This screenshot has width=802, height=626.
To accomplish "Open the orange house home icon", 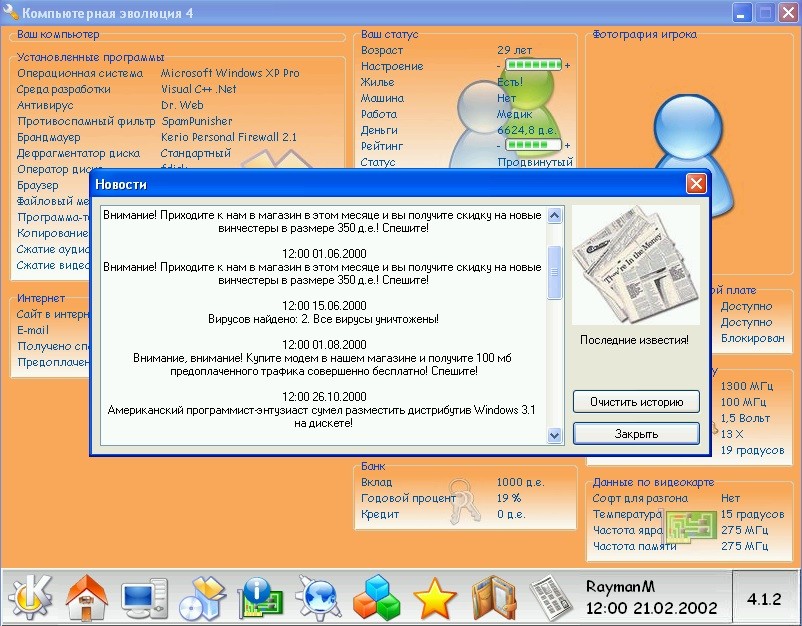I will 86,597.
